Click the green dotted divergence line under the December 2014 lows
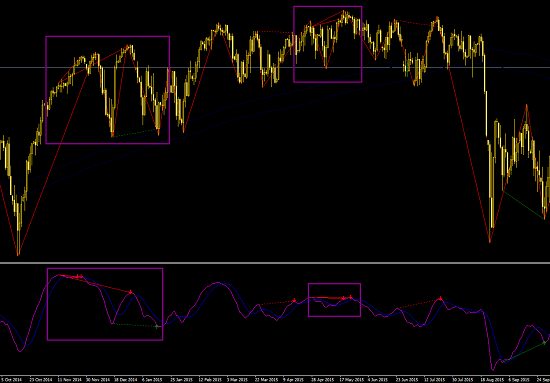The width and height of the screenshot is (550, 383). (135, 133)
